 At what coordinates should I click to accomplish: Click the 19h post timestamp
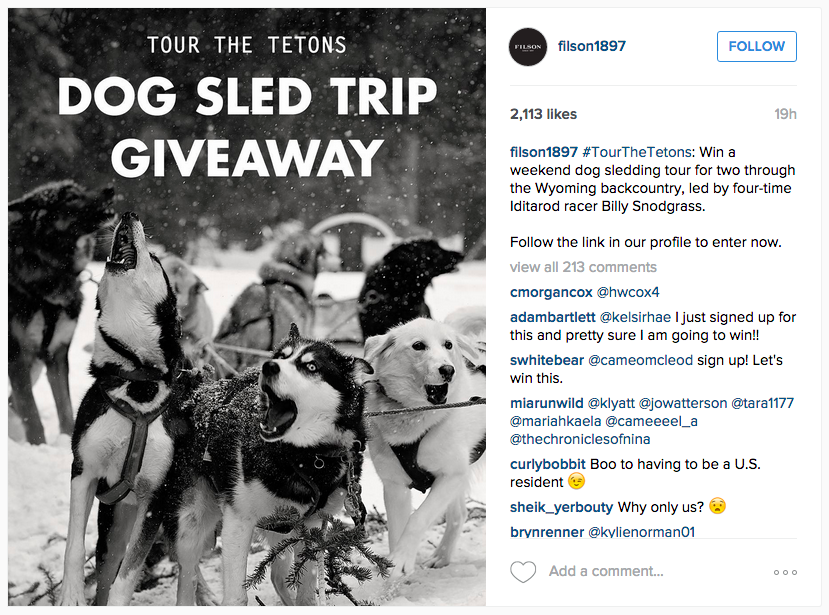785,114
